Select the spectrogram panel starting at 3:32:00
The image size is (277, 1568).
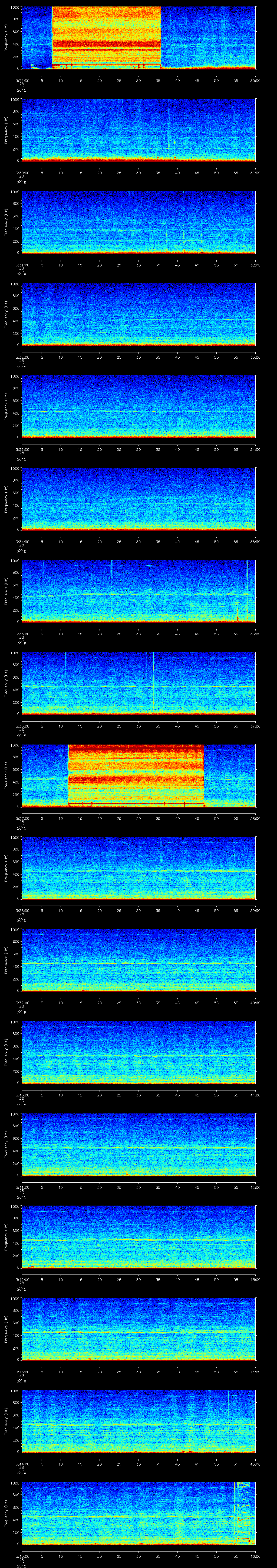[x=139, y=315]
